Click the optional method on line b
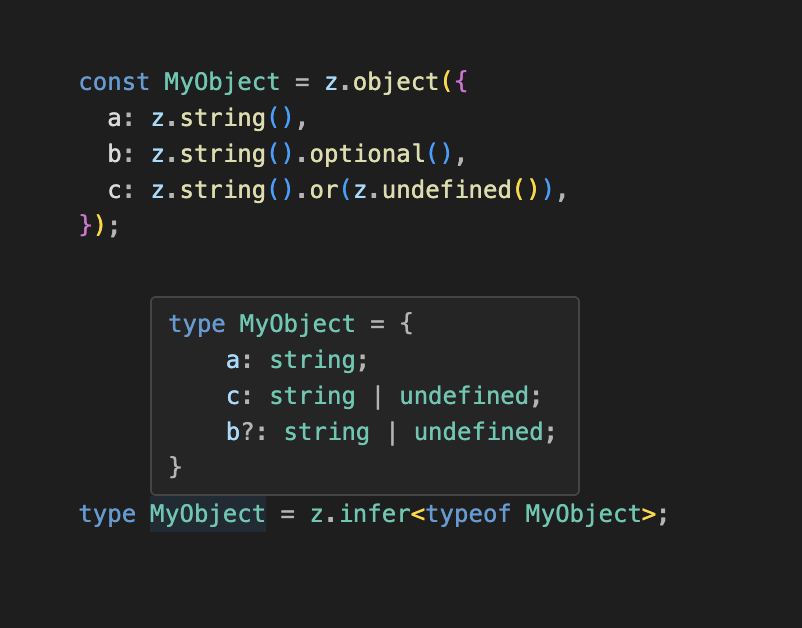This screenshot has height=628, width=802. tap(367, 154)
